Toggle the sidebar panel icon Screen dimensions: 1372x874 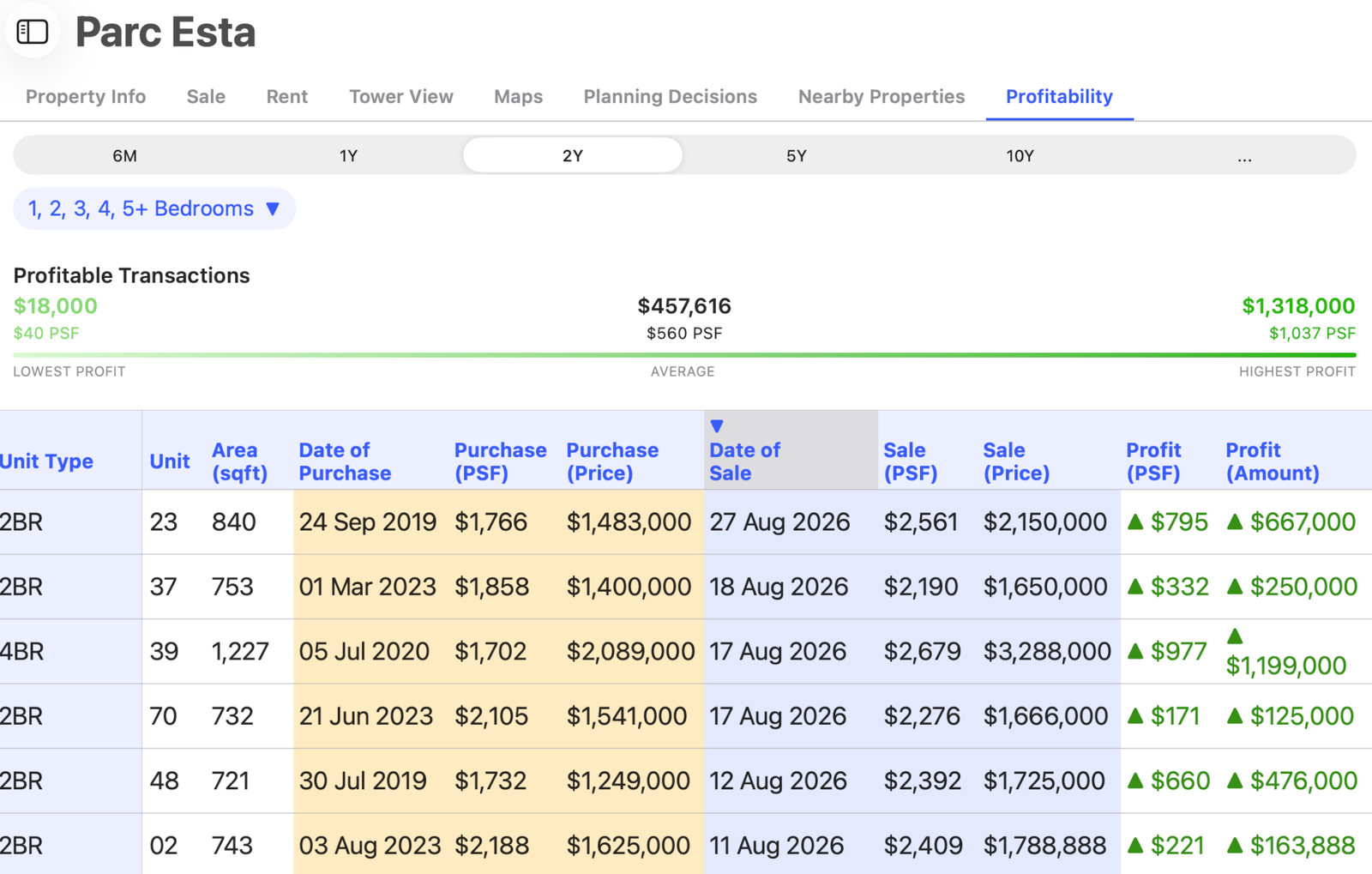click(33, 32)
